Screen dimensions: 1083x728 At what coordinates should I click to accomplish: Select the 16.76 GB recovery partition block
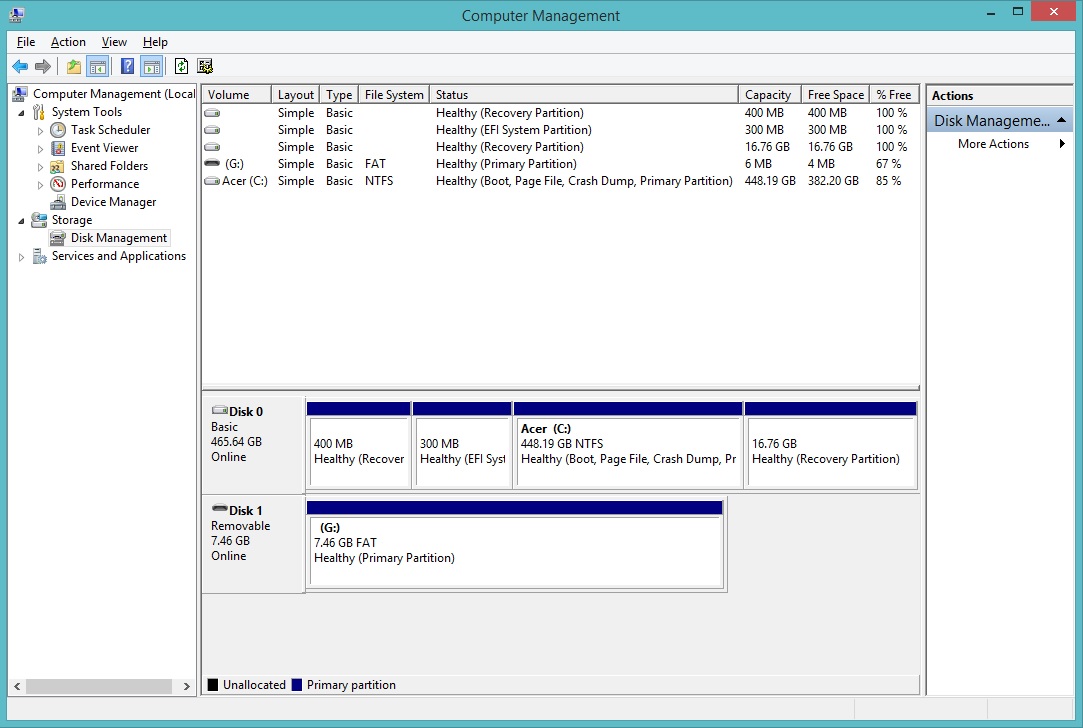[x=831, y=446]
